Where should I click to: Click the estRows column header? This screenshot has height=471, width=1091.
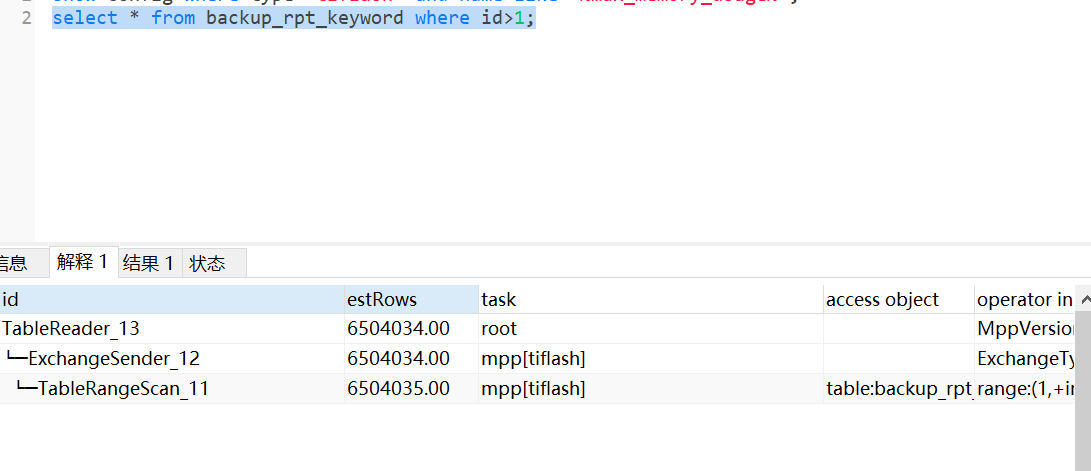(x=410, y=299)
